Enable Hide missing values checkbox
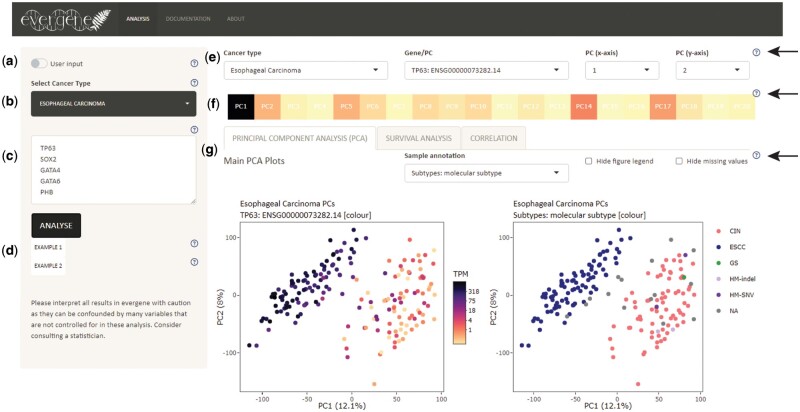The height and width of the screenshot is (412, 800). (x=679, y=160)
